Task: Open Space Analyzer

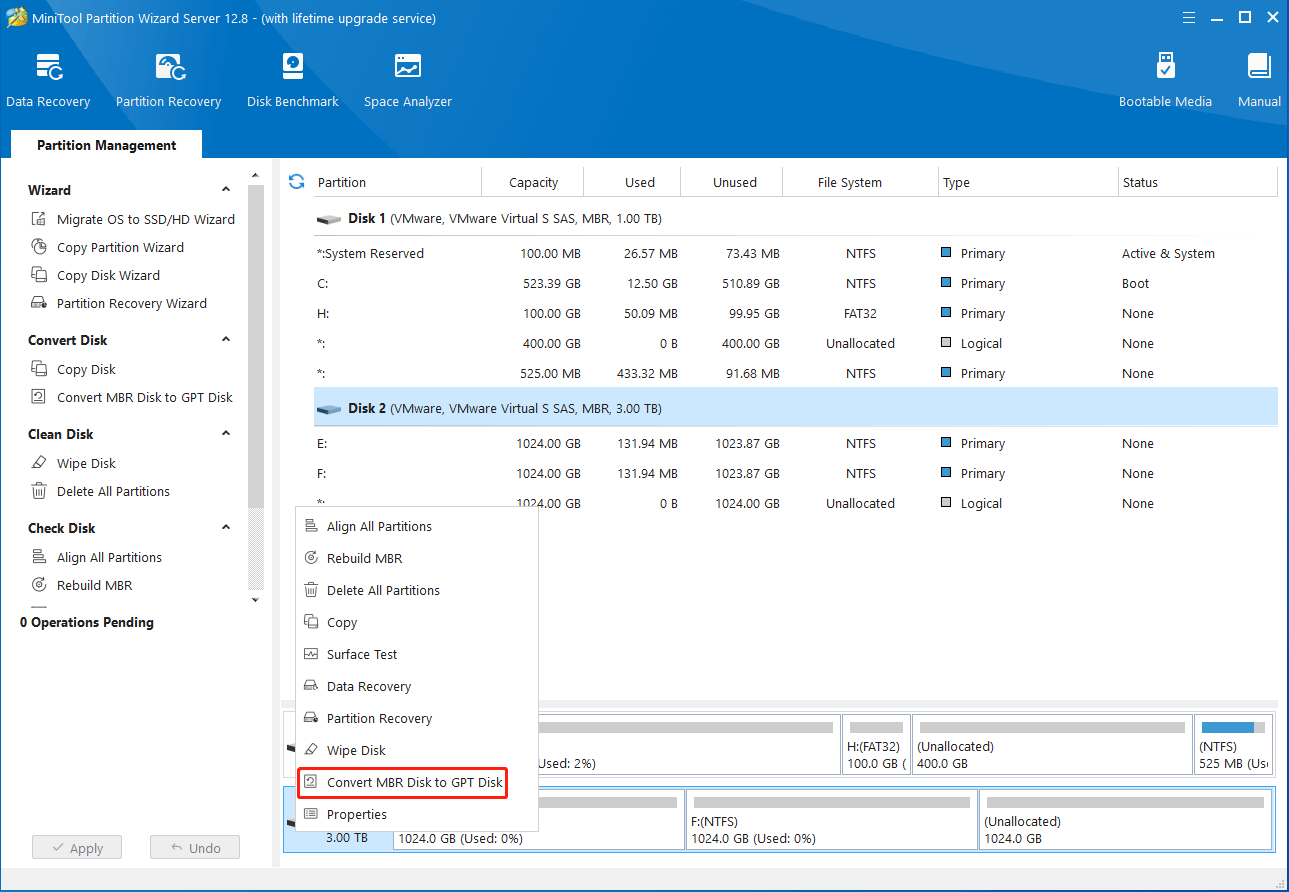Action: point(408,81)
